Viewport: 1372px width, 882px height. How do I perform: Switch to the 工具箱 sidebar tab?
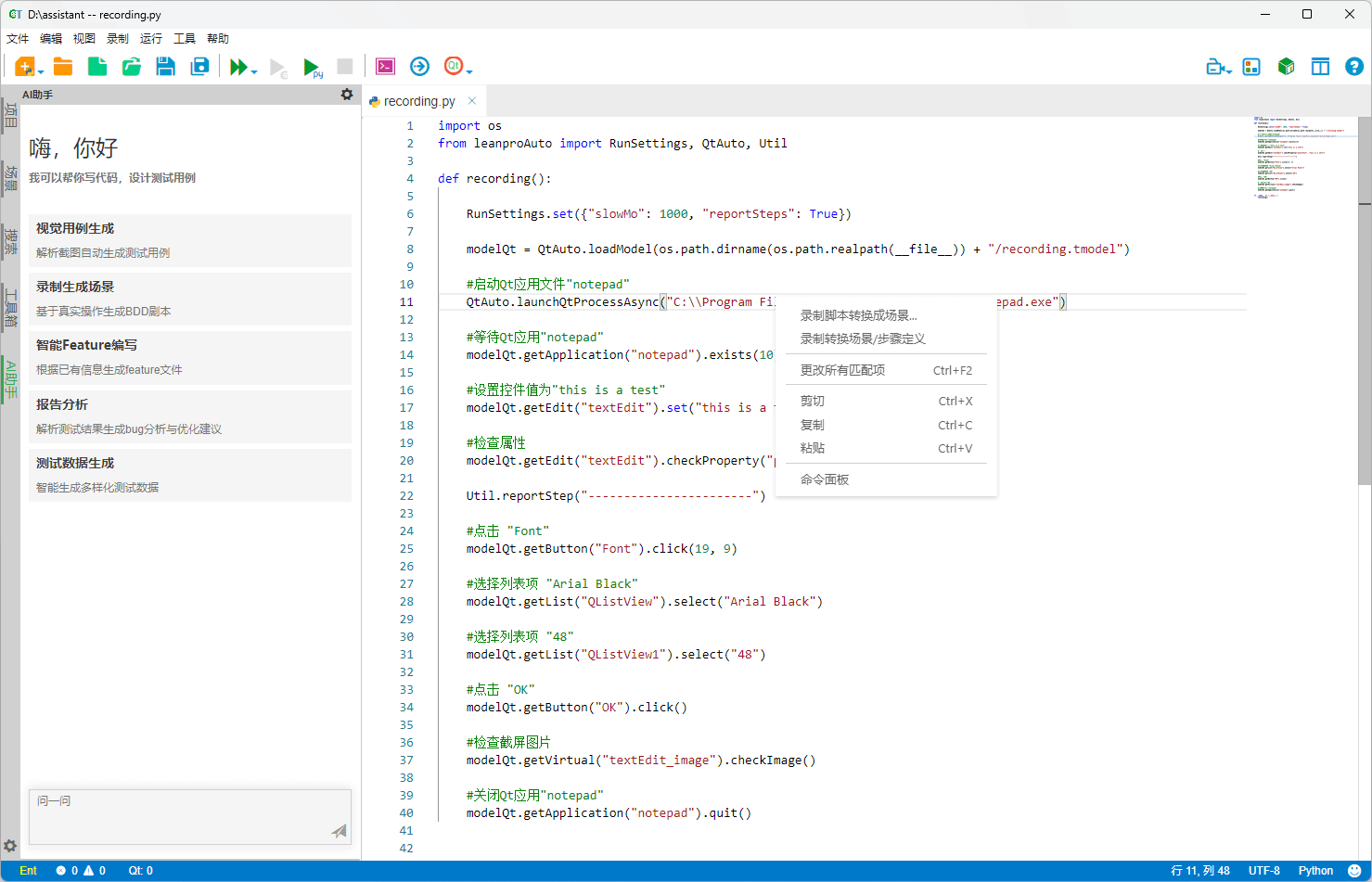[10, 308]
